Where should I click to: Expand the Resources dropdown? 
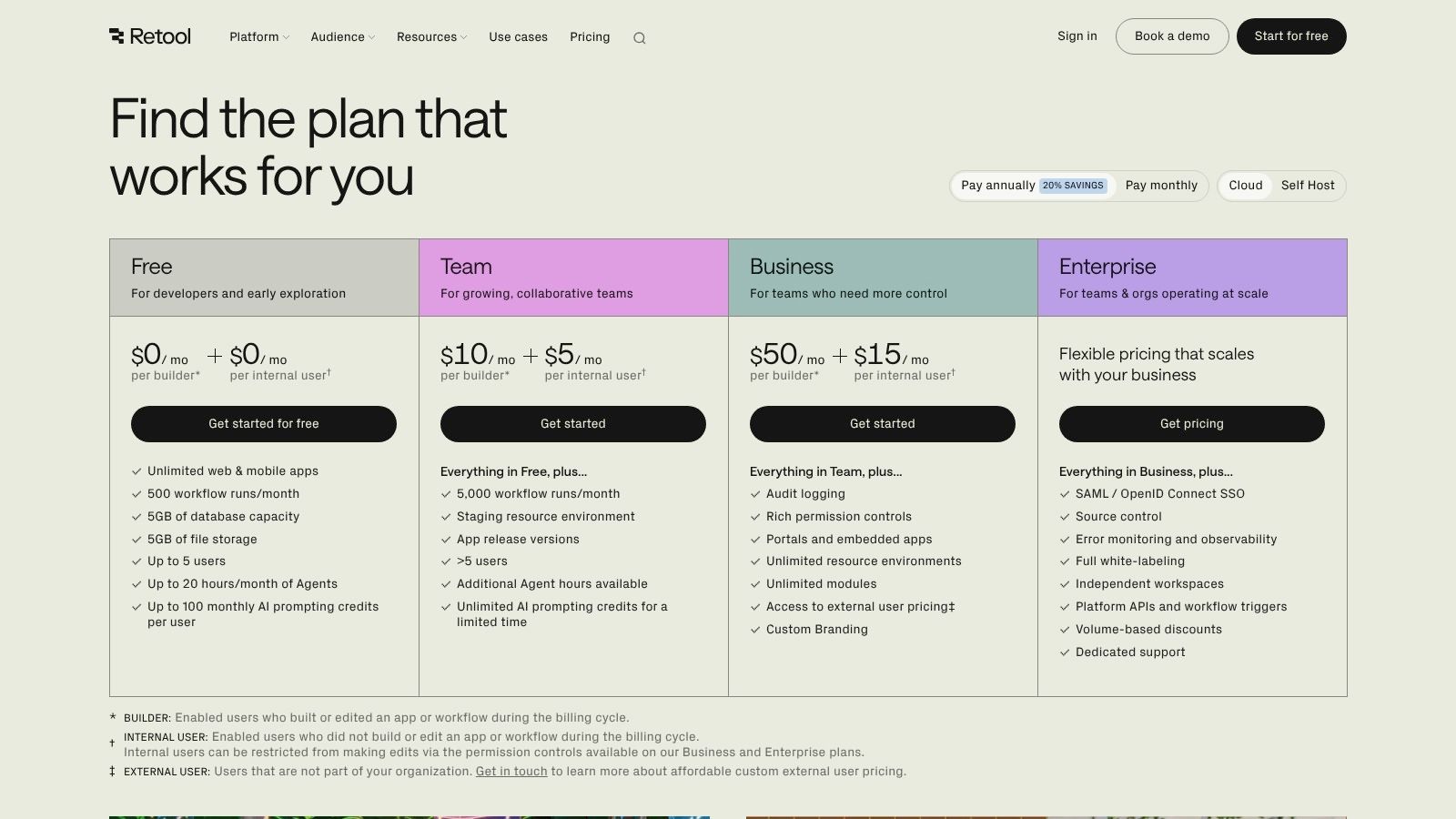tap(430, 36)
